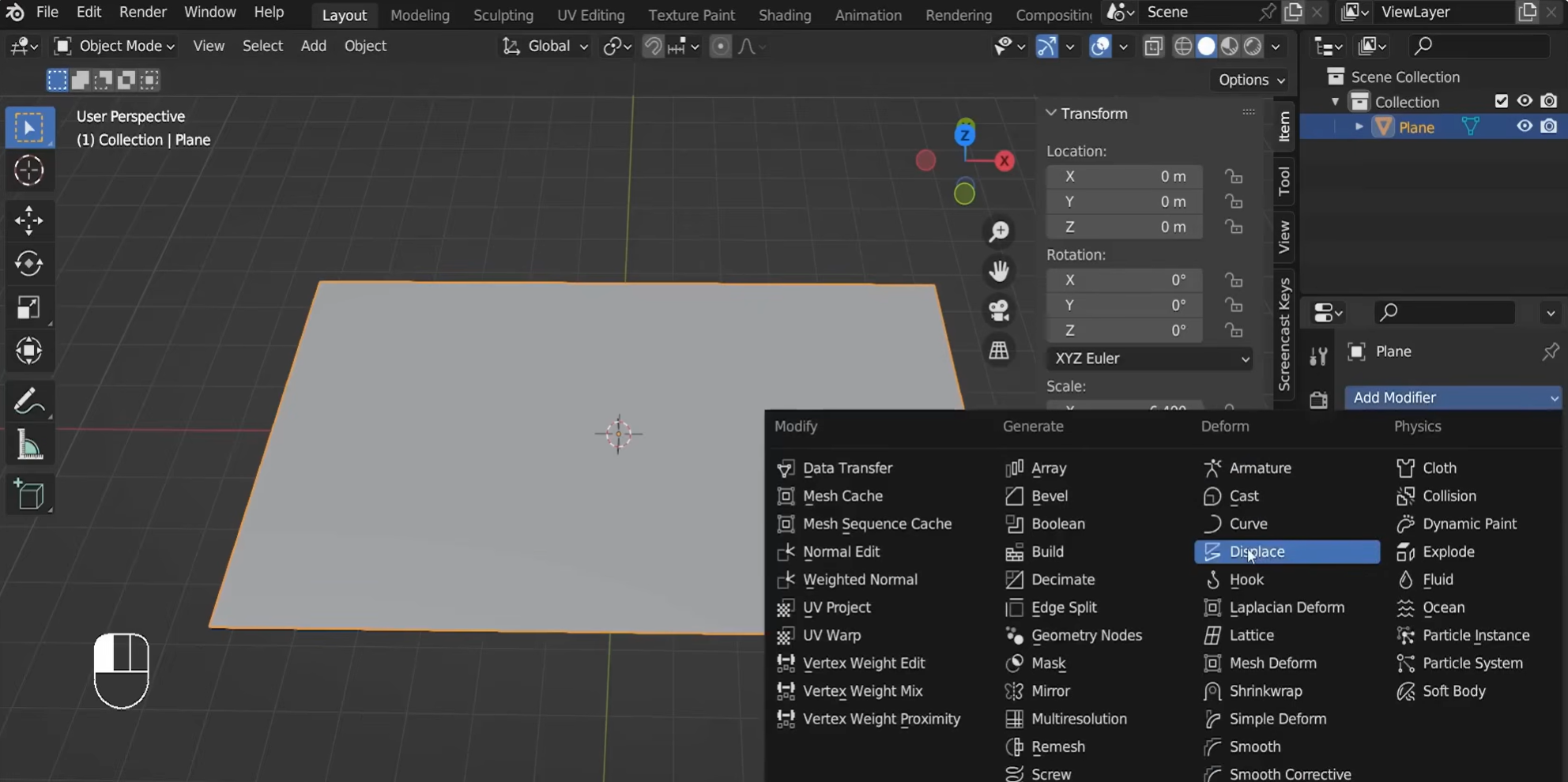Open the Object menu in viewport header
This screenshot has height=782, width=1568.
pyautogui.click(x=365, y=46)
